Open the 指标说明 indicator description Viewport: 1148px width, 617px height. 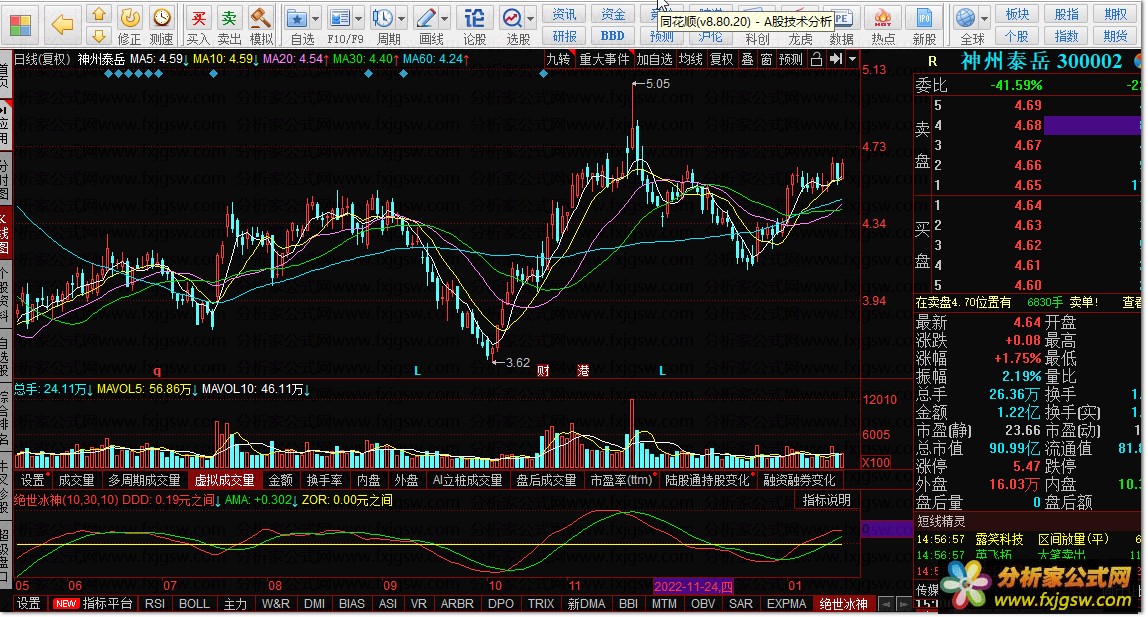[827, 501]
